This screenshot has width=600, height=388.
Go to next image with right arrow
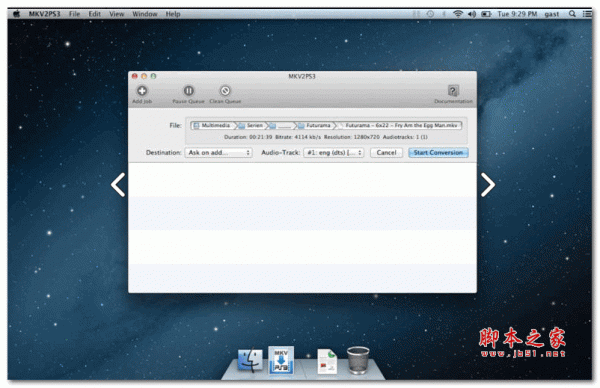488,185
